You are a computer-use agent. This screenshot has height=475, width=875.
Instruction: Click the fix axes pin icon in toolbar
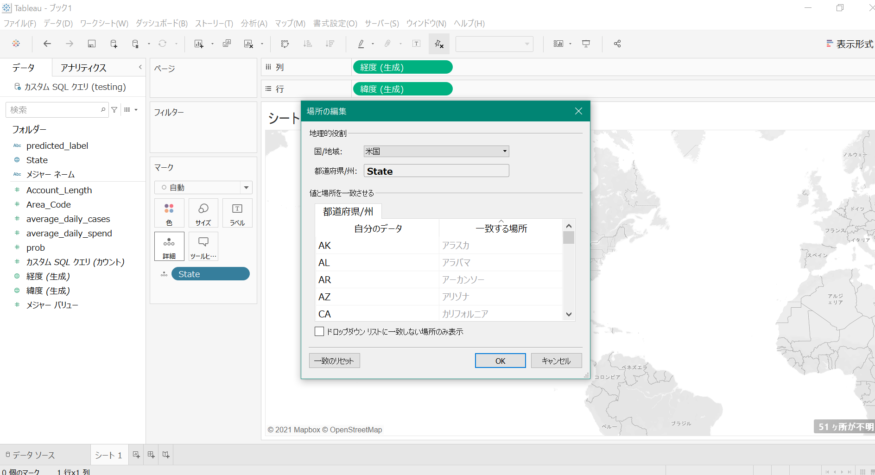pos(439,44)
